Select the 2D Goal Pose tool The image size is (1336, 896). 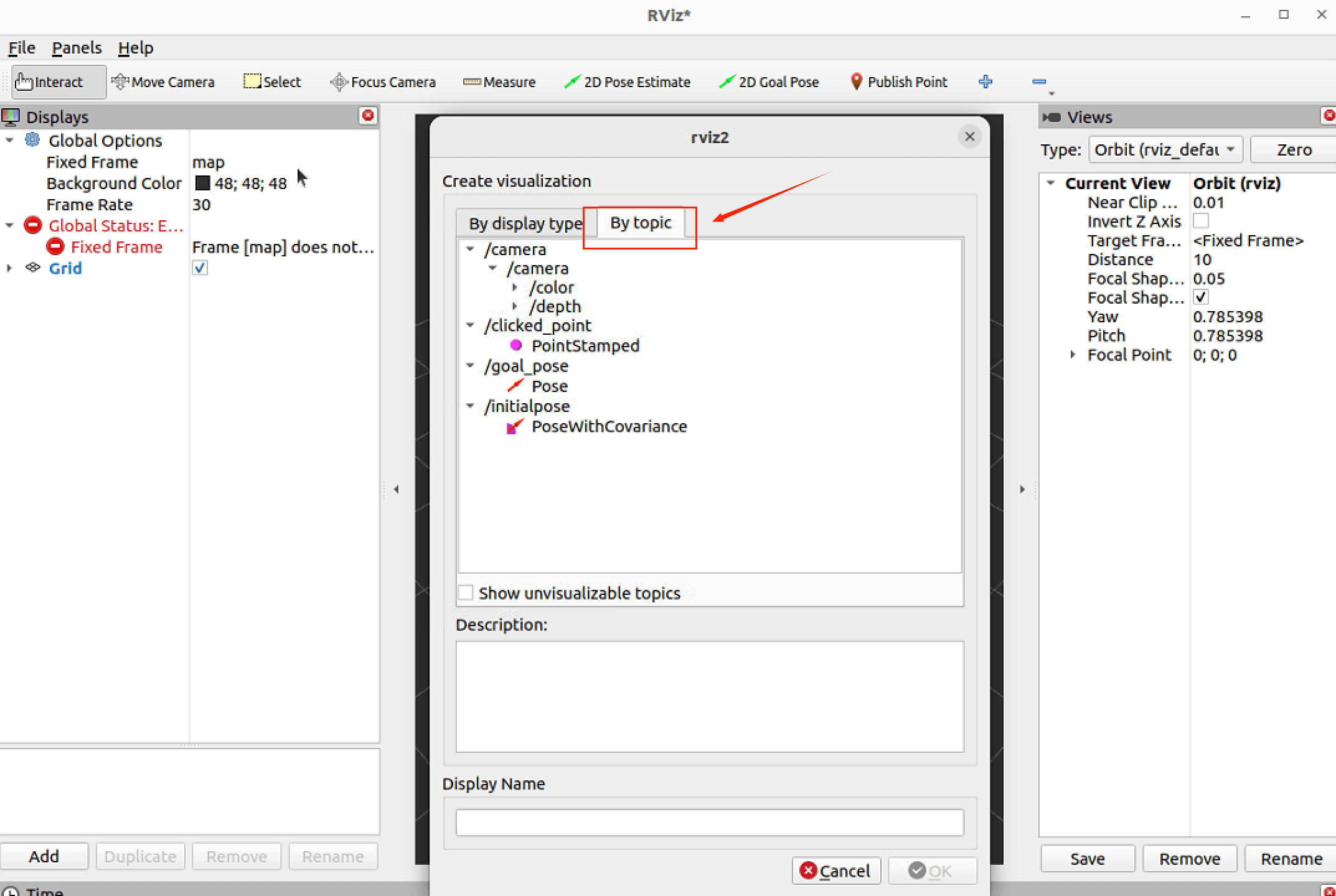click(769, 82)
